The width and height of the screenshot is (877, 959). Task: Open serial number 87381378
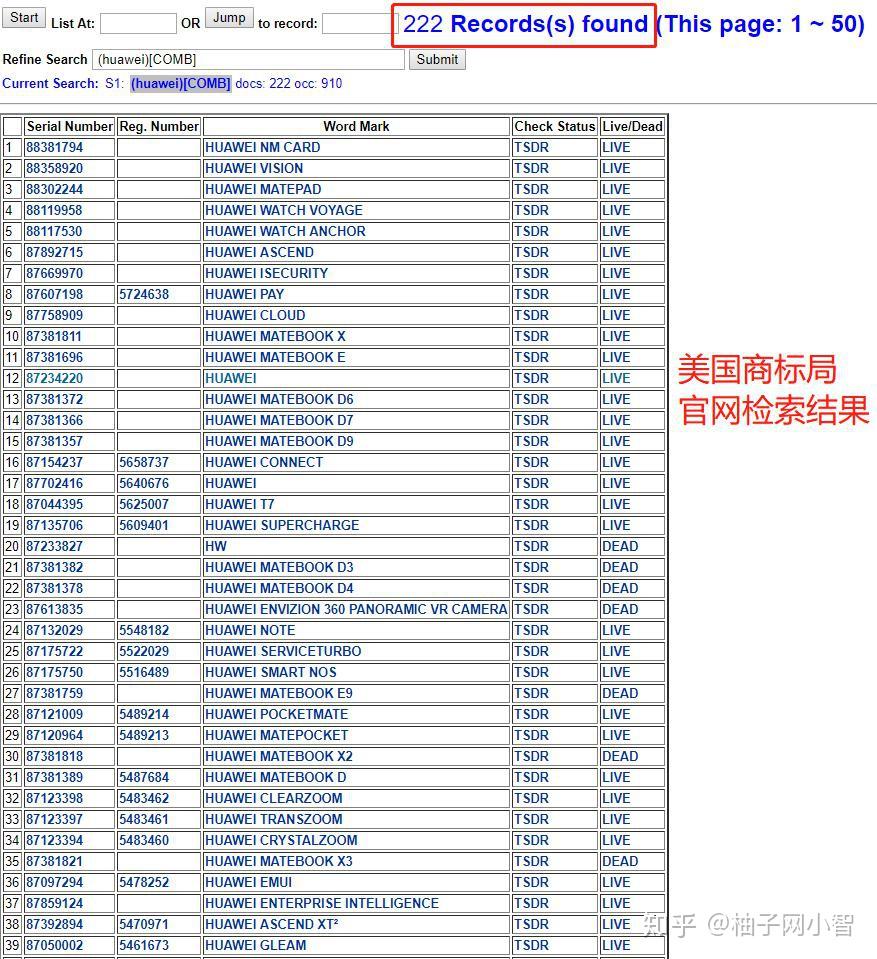point(54,588)
